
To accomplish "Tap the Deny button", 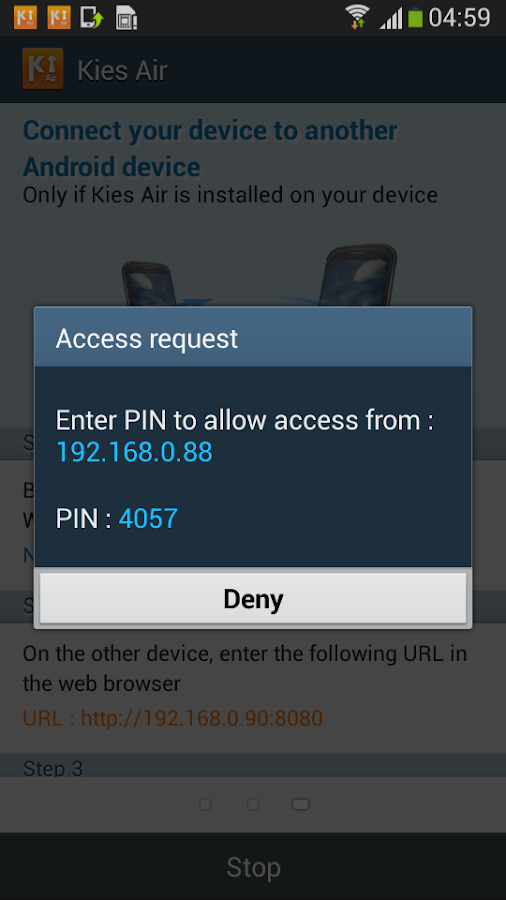I will [x=253, y=599].
